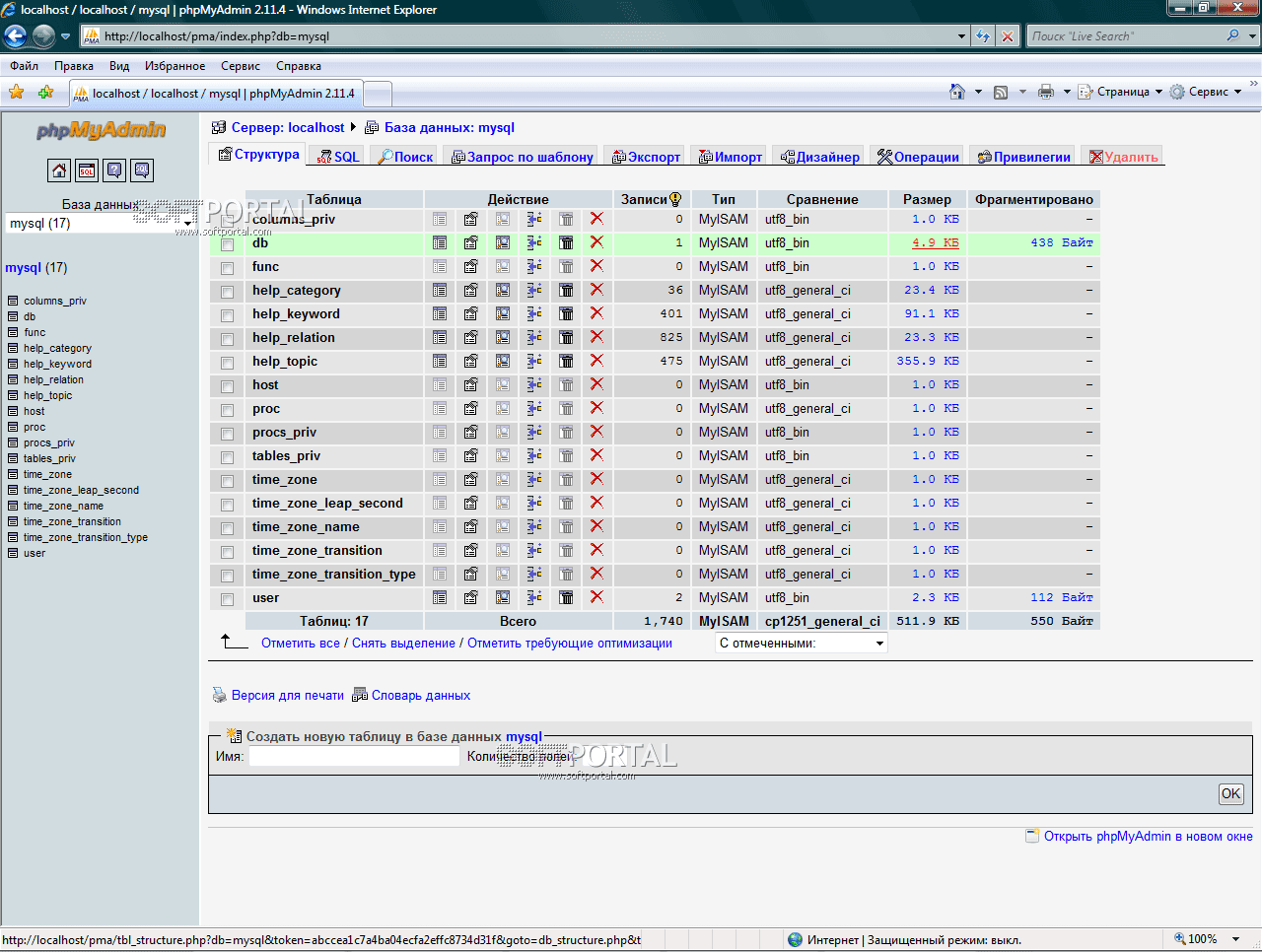Image resolution: width=1262 pixels, height=952 pixels.
Task: Switch to the SQL tab
Action: (338, 157)
